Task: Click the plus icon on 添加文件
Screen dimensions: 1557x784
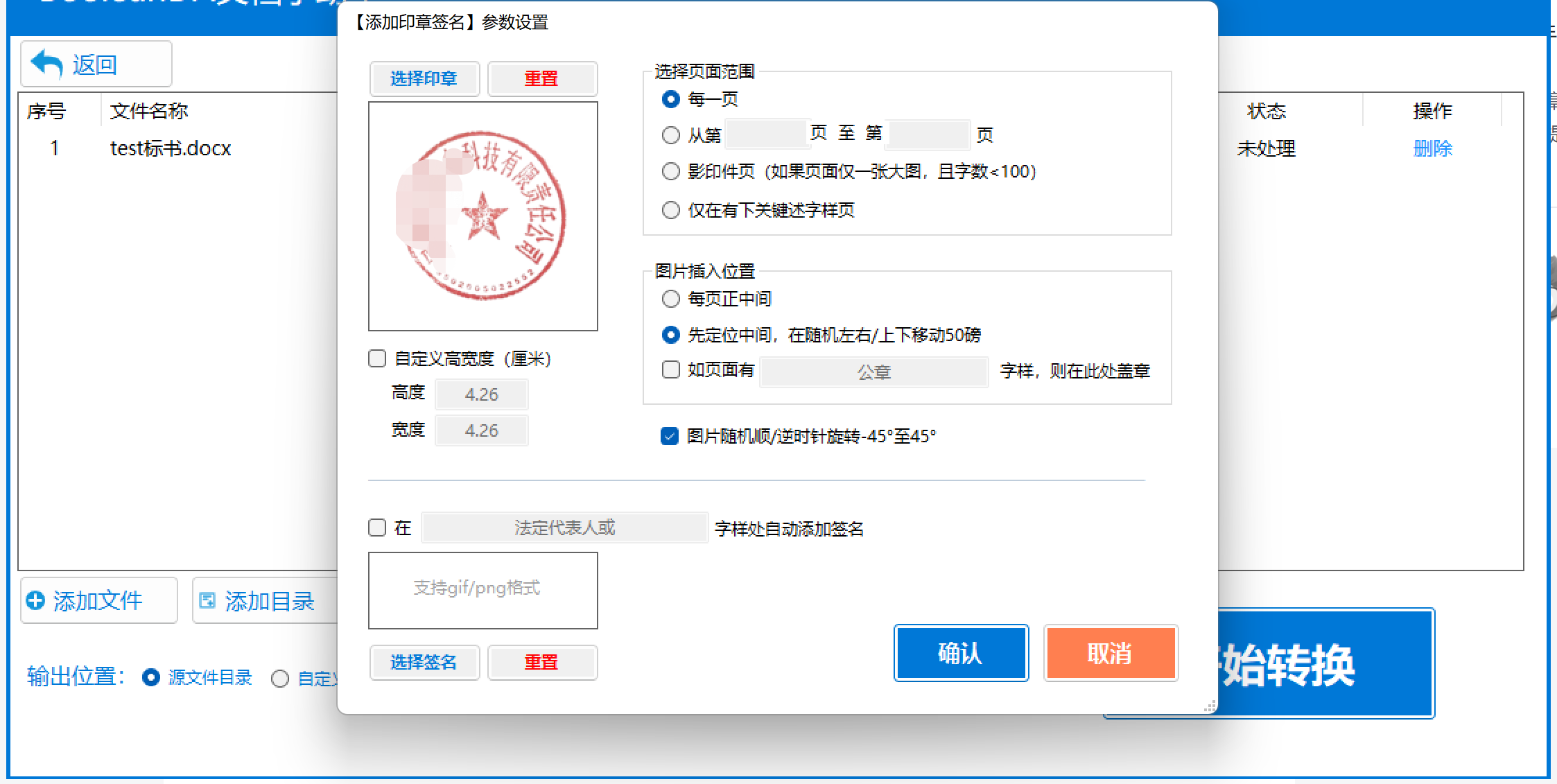Action: click(x=35, y=600)
